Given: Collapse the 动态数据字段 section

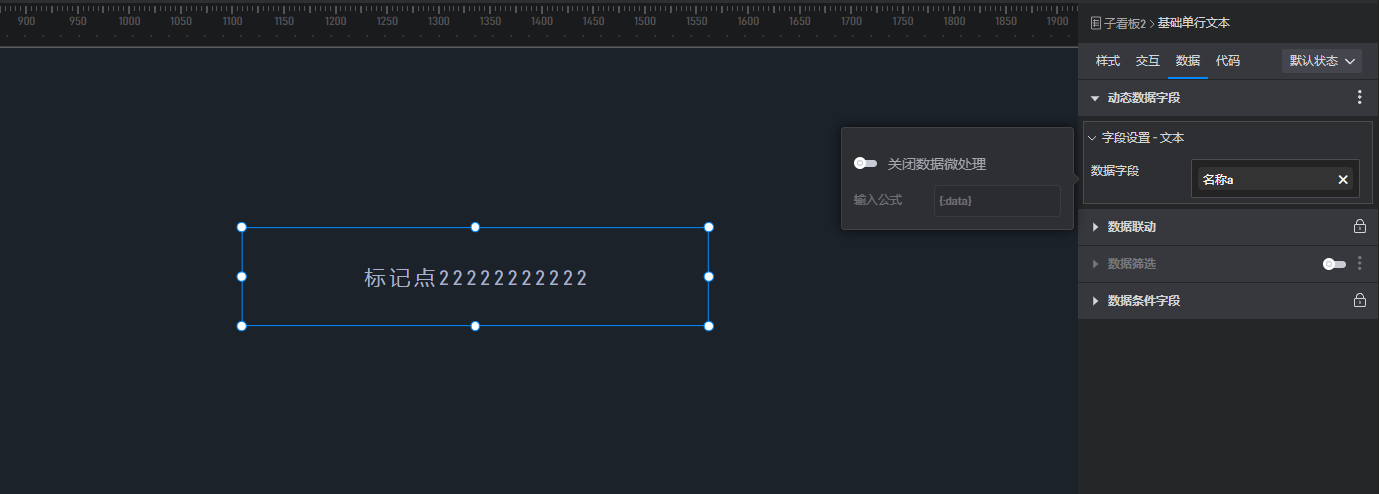Looking at the screenshot, I should coord(1095,98).
